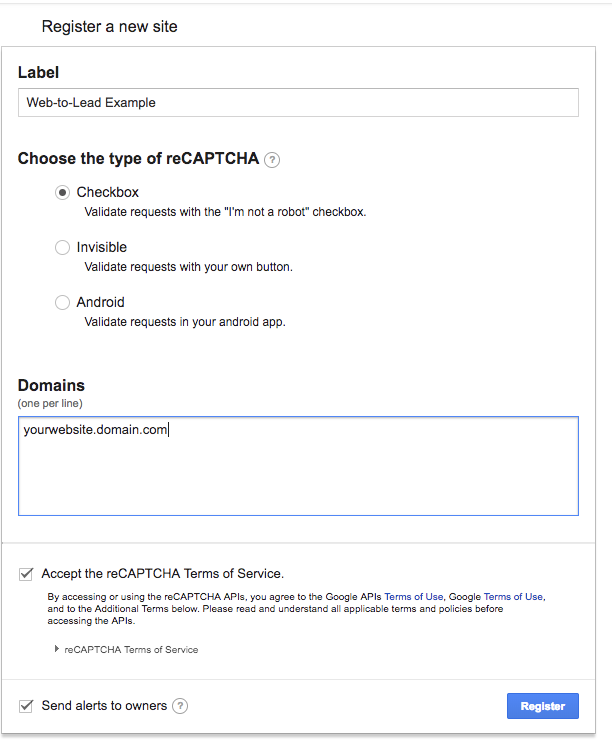Pick the Android reCAPTCHA radio button
This screenshot has height=742, width=612.
(63, 302)
